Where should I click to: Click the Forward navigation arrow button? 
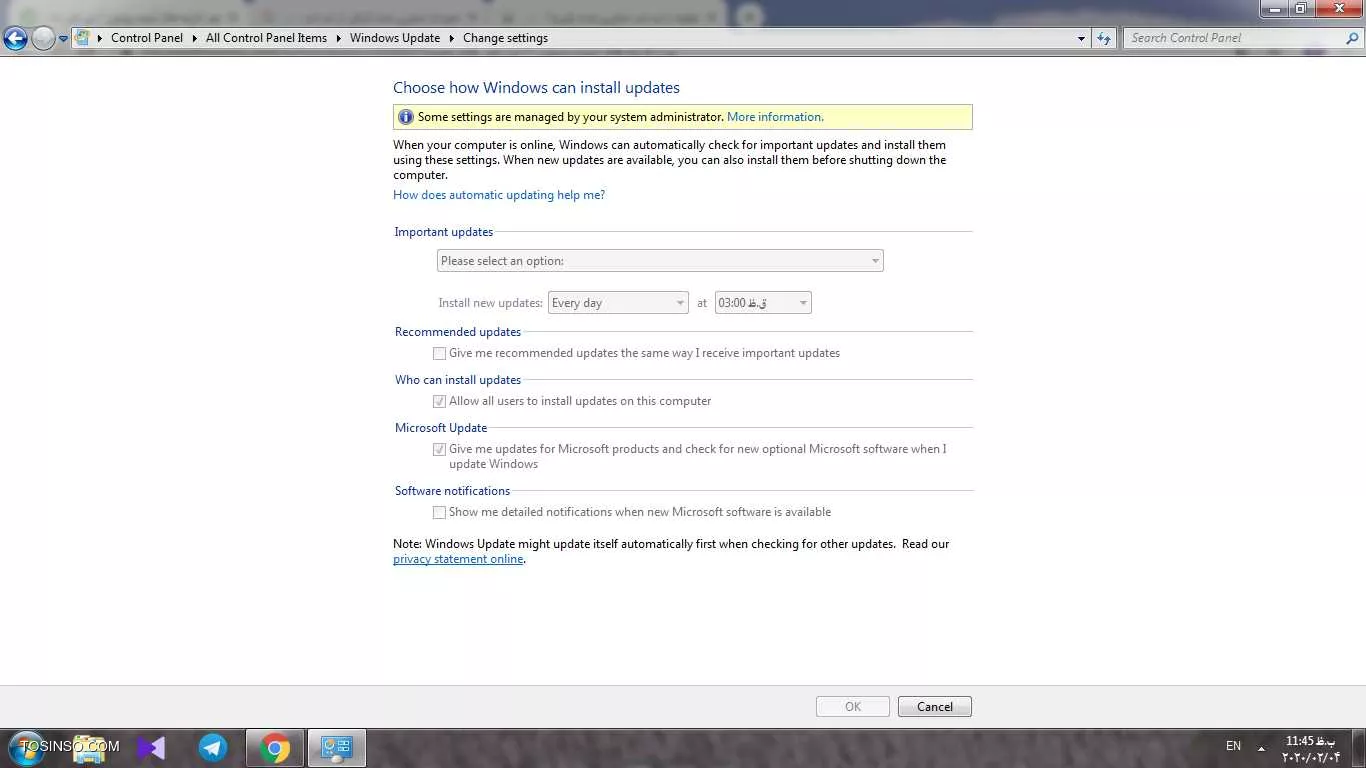[43, 38]
